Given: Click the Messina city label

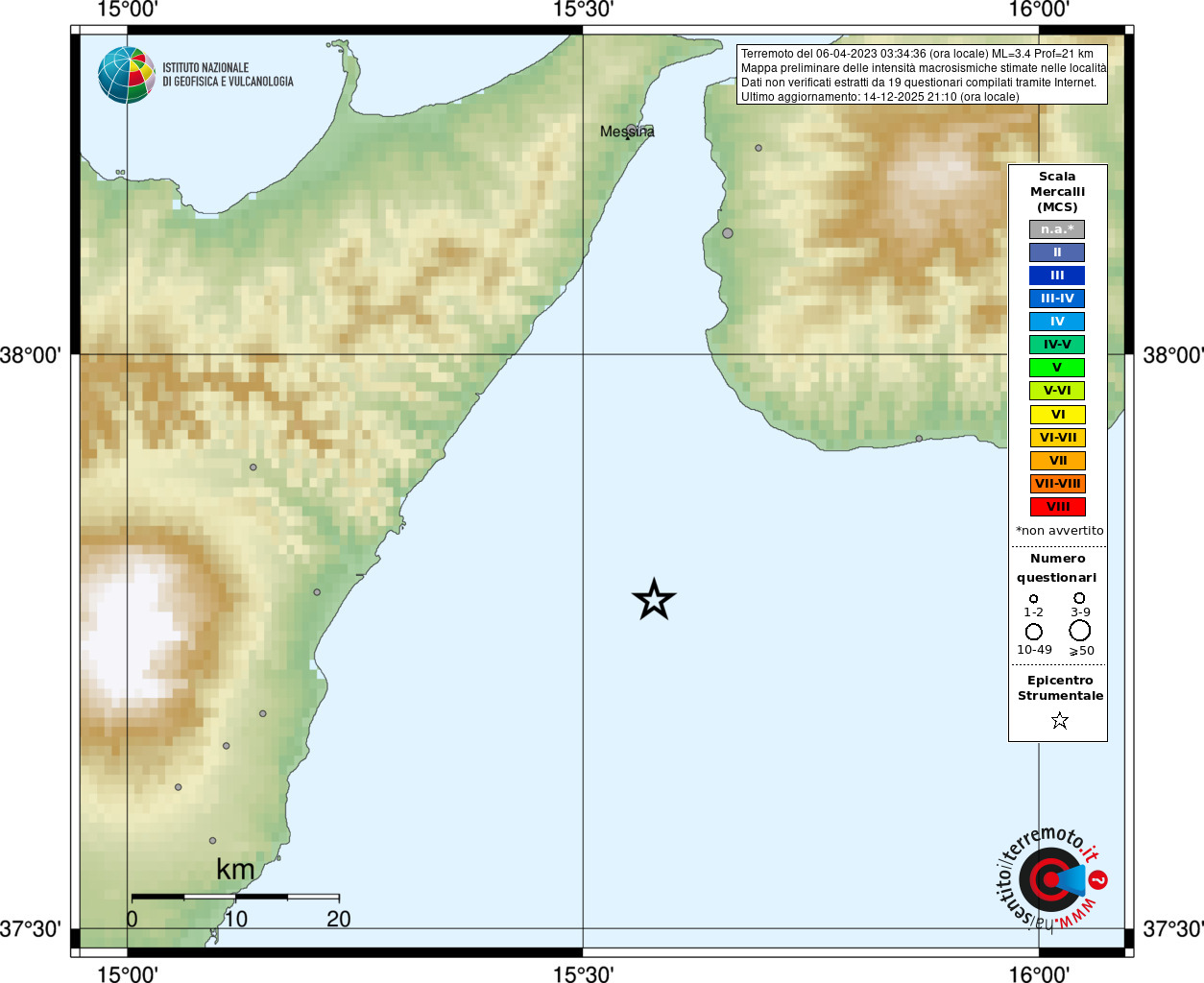Looking at the screenshot, I should [627, 132].
